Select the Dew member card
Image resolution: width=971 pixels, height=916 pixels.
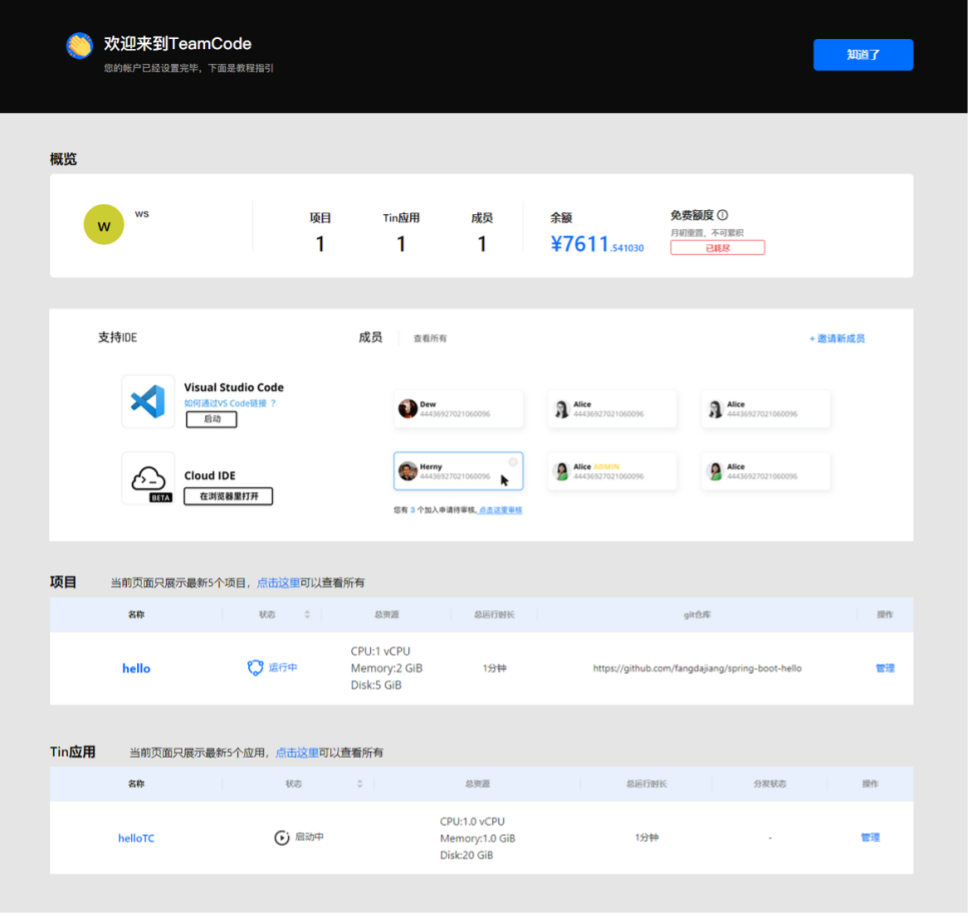pyautogui.click(x=459, y=410)
